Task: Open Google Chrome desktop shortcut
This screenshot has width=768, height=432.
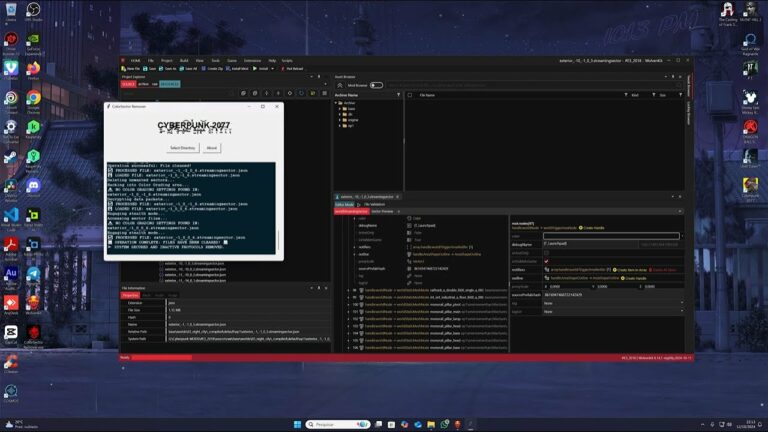Action: 33,100
